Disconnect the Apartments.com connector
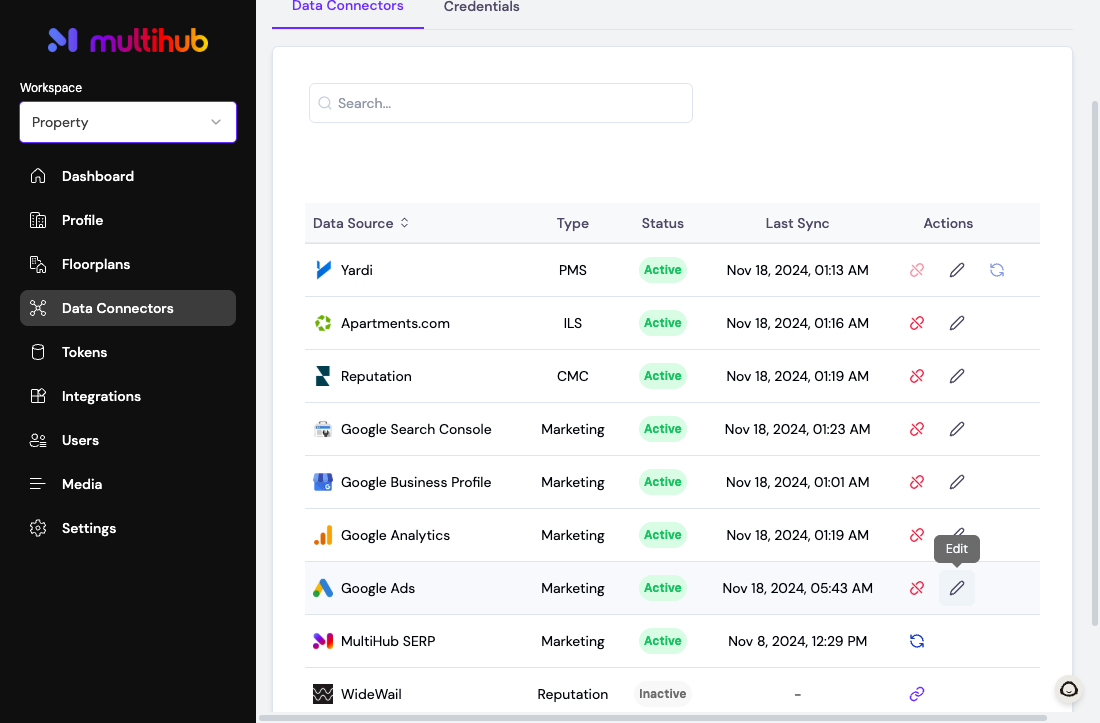 pos(916,323)
